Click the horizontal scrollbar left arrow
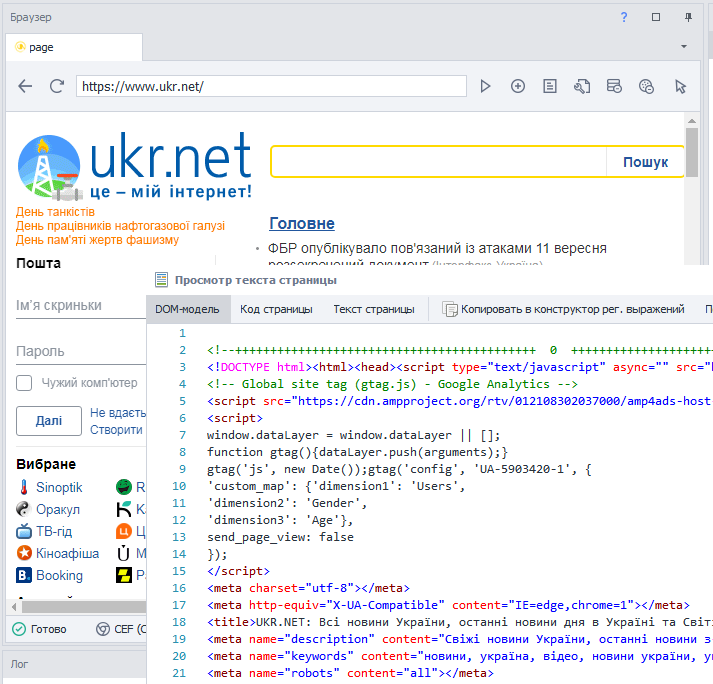This screenshot has height=684, width=713. pyautogui.click(x=15, y=607)
